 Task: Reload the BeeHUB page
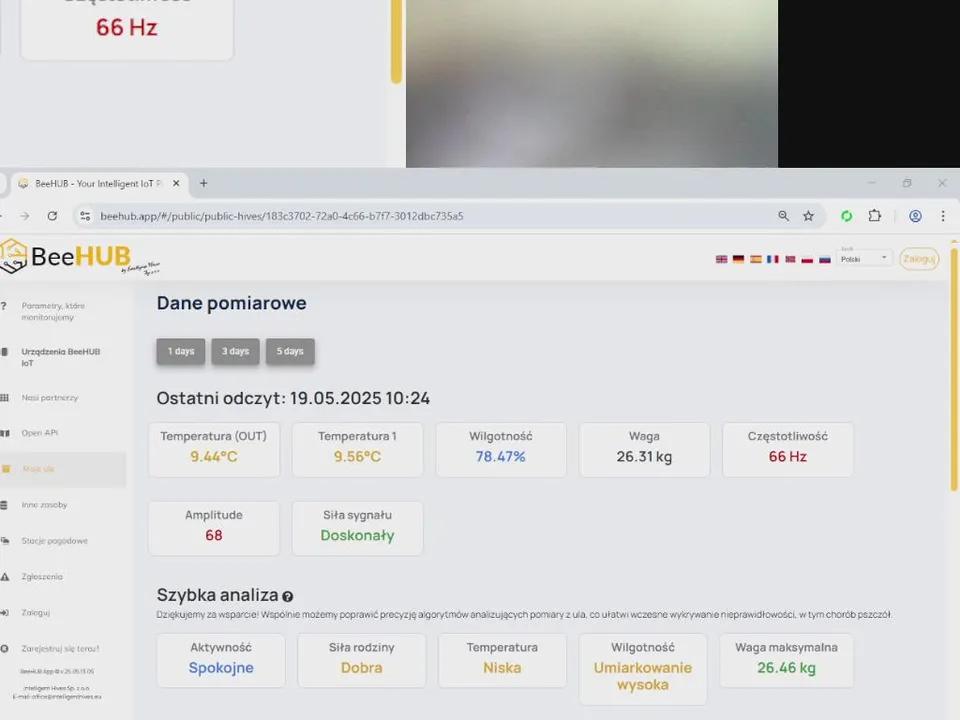[53, 216]
